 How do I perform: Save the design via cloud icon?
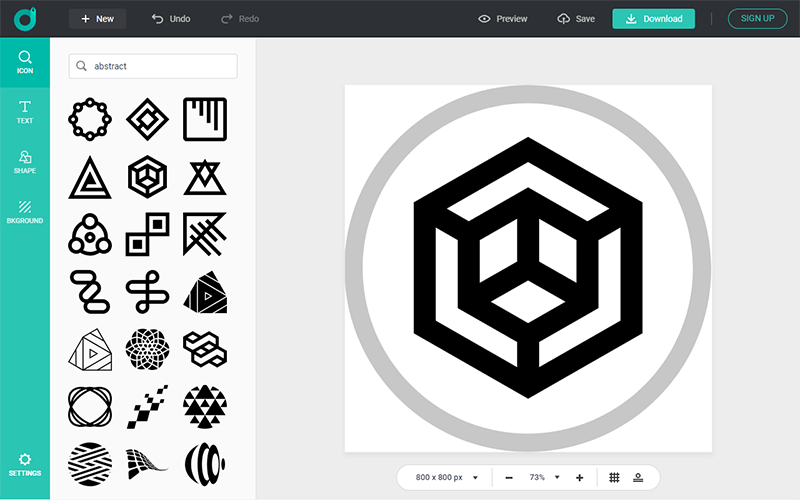tap(576, 19)
